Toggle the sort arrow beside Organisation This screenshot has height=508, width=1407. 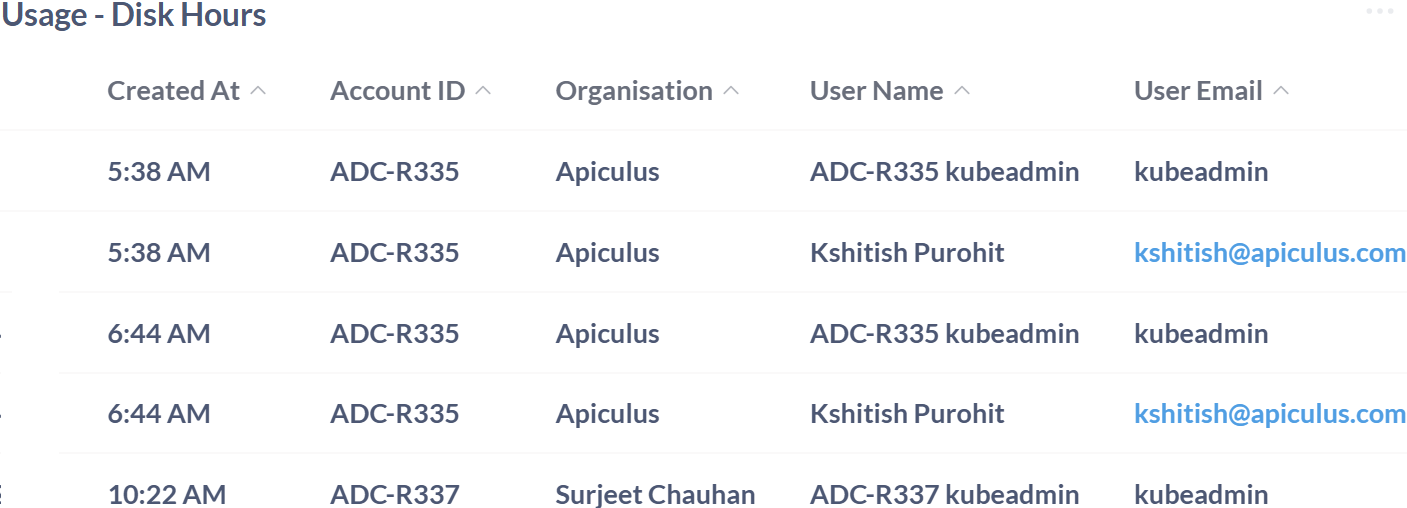tap(731, 91)
